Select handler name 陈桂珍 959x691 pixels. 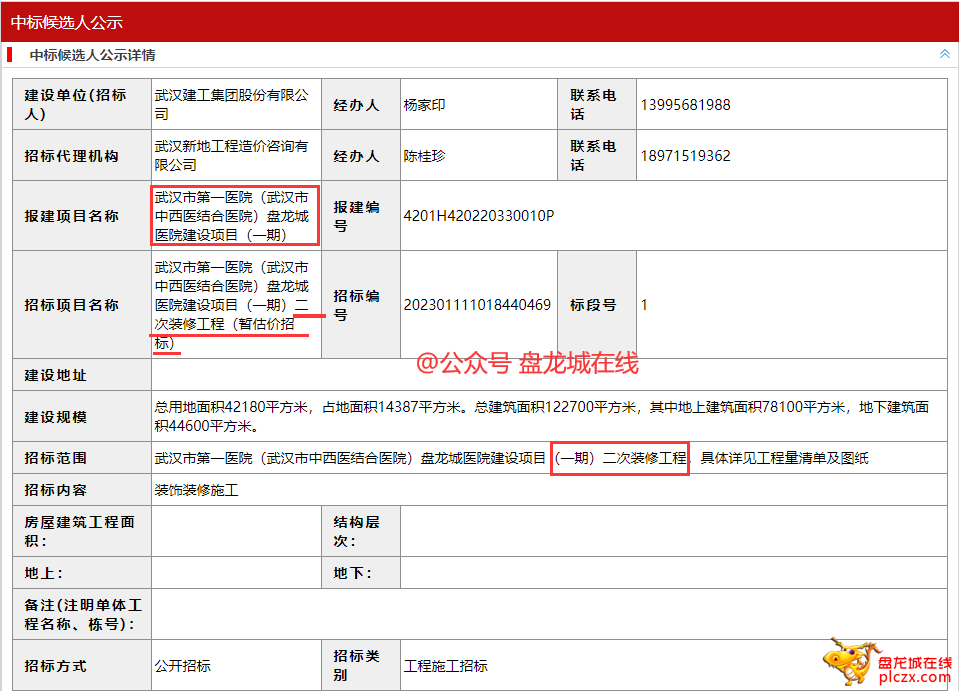424,156
